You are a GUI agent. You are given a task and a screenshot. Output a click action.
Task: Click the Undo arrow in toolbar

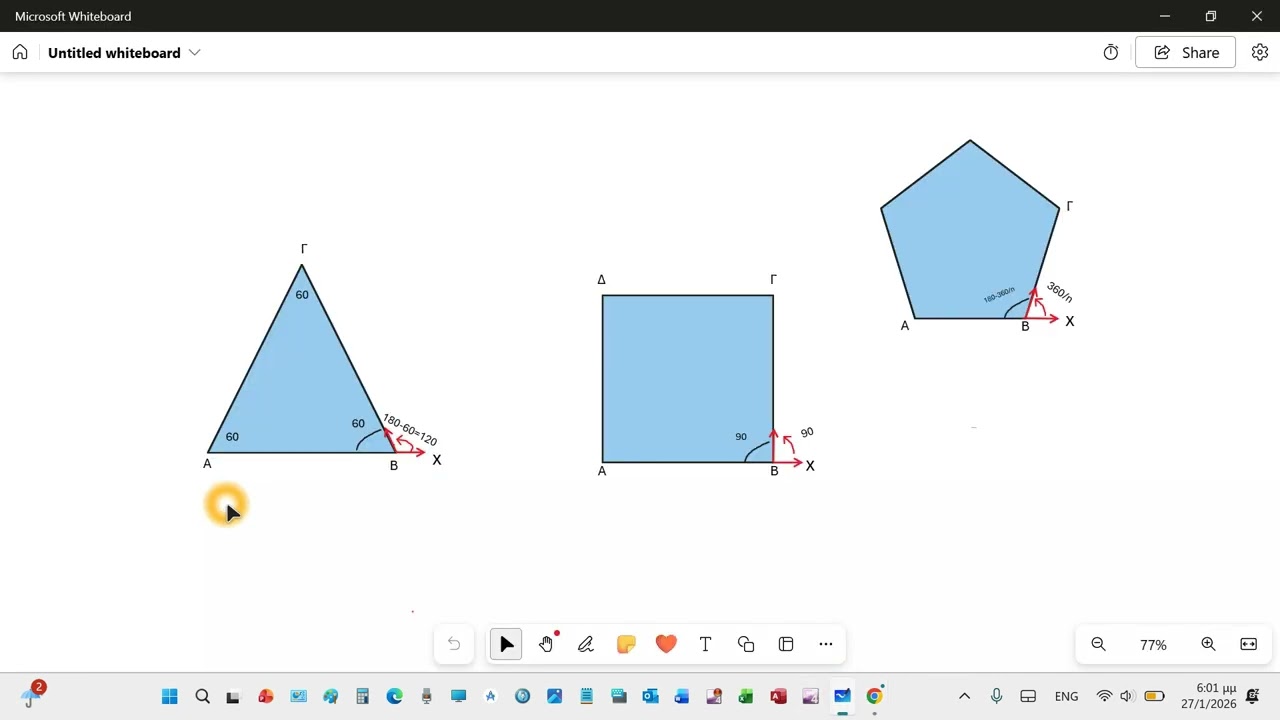(x=454, y=644)
